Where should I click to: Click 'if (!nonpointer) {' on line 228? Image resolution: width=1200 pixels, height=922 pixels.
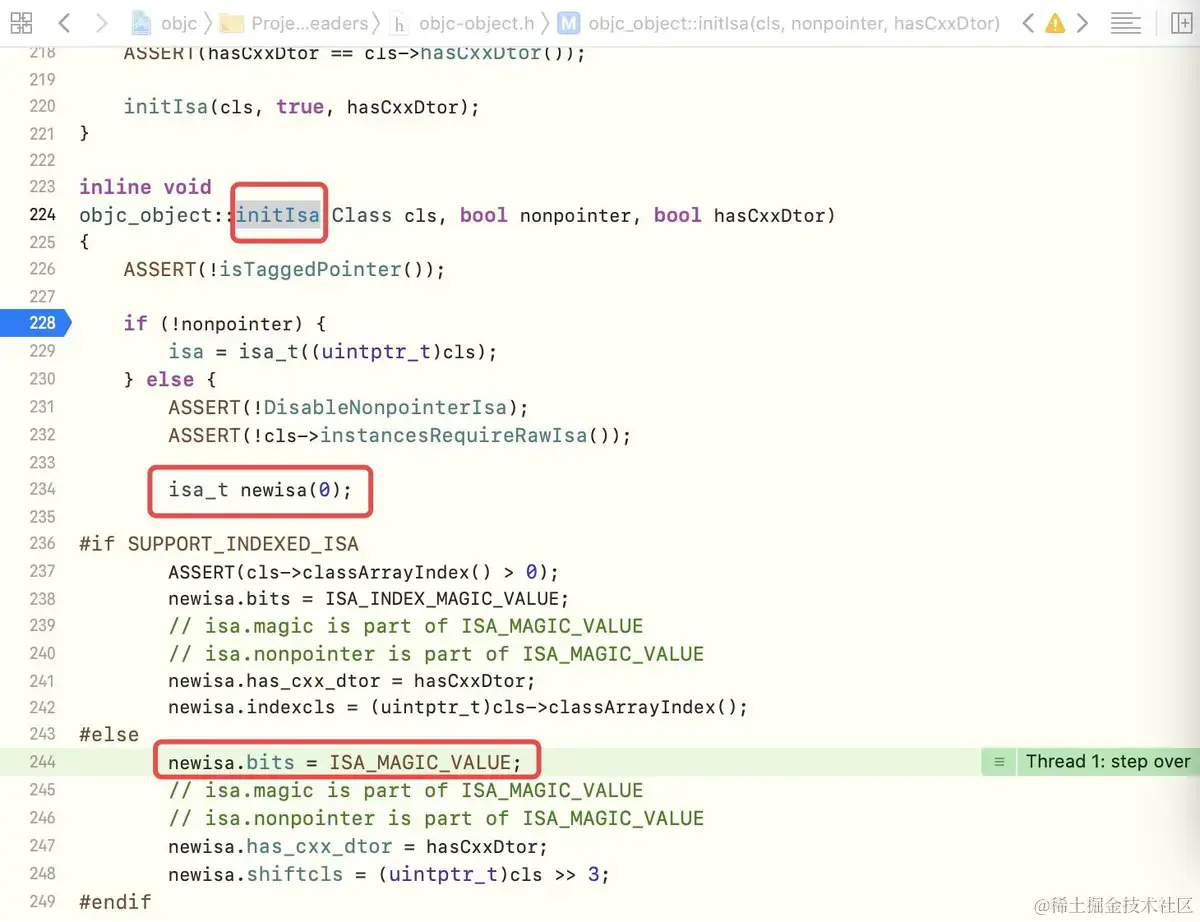point(225,323)
